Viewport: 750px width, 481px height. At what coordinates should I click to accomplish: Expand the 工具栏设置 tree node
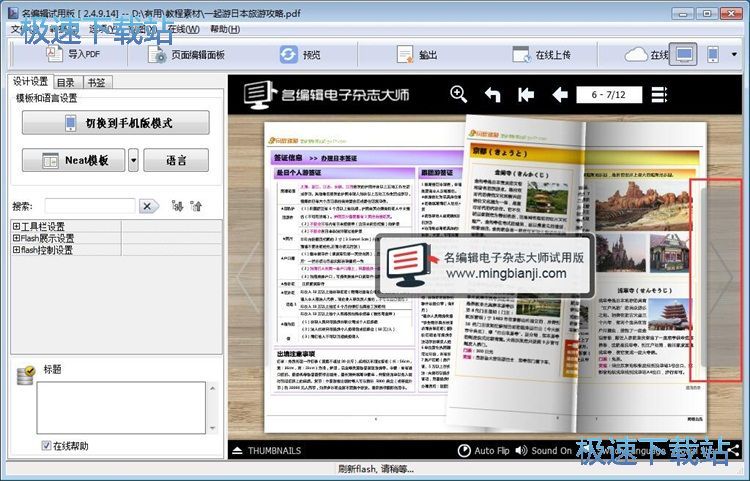(x=16, y=227)
